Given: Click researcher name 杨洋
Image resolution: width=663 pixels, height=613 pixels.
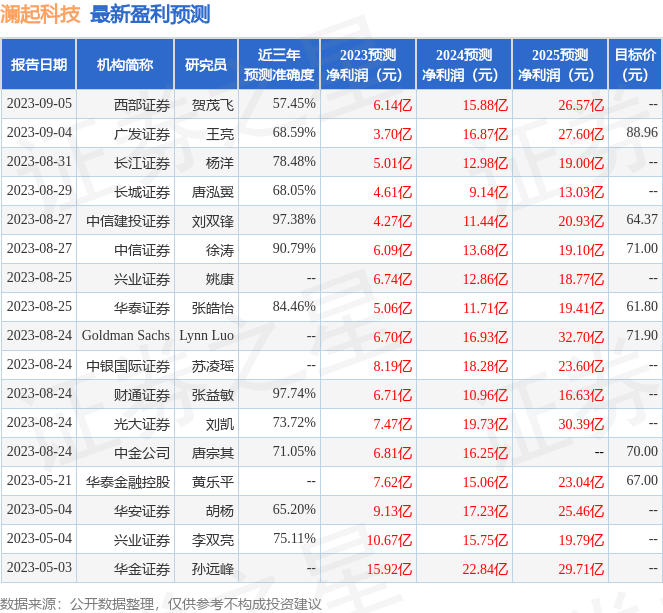Looking at the screenshot, I should pyautogui.click(x=220, y=163).
